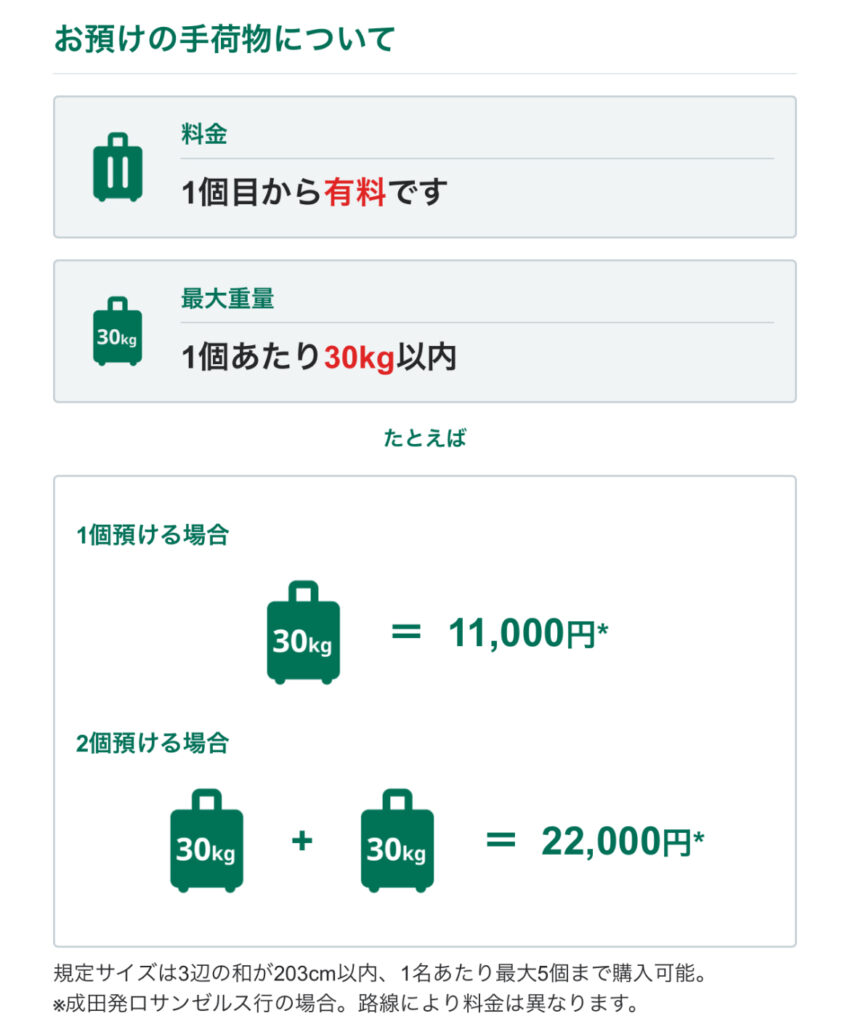Click the 成田発ロサンゼルス行 footnote
The height and width of the screenshot is (1024, 850).
pos(346,1002)
